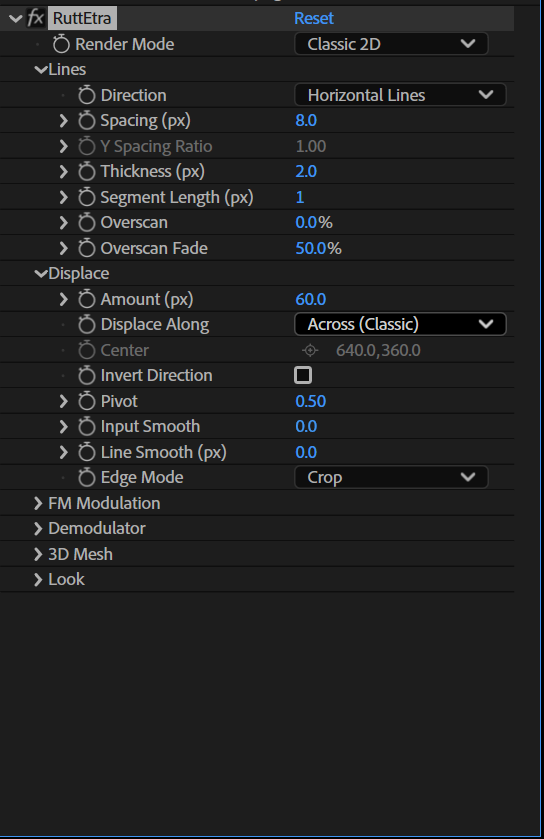This screenshot has height=839, width=544.
Task: Select the RuttEtra effect name
Action: 82,18
